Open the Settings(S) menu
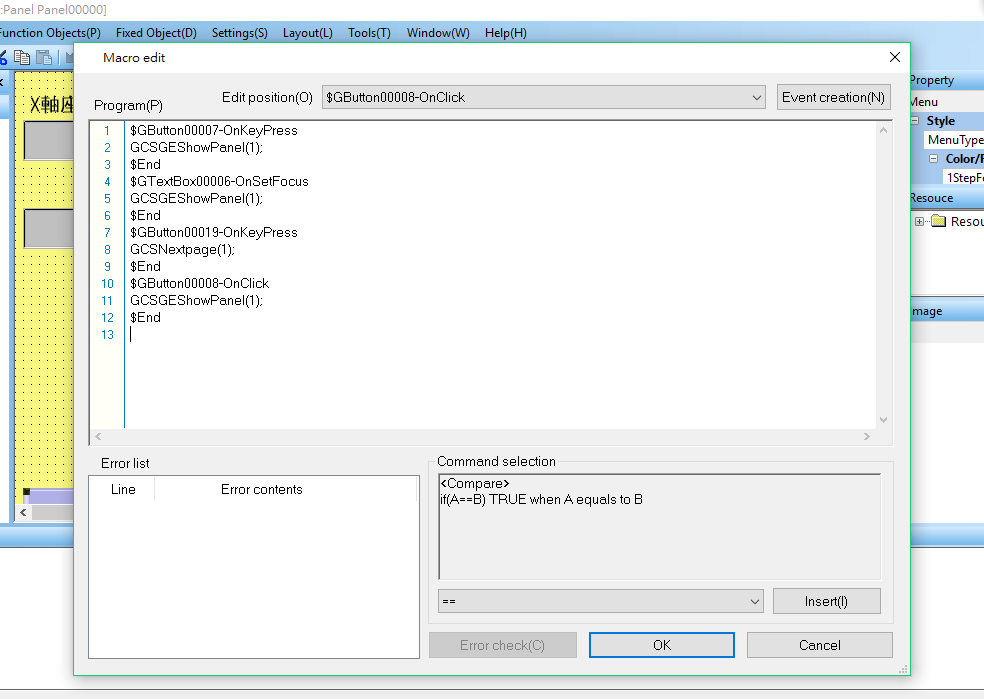 239,33
